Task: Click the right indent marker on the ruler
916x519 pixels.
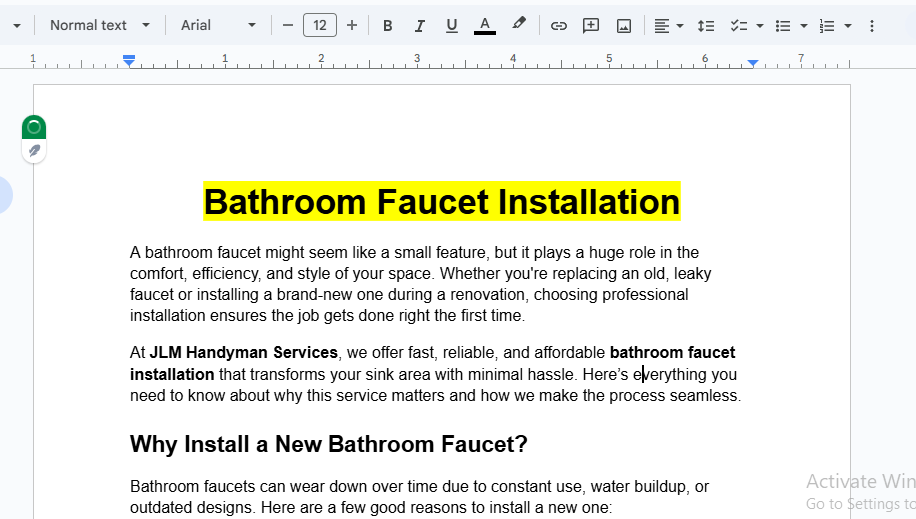Action: tap(753, 63)
